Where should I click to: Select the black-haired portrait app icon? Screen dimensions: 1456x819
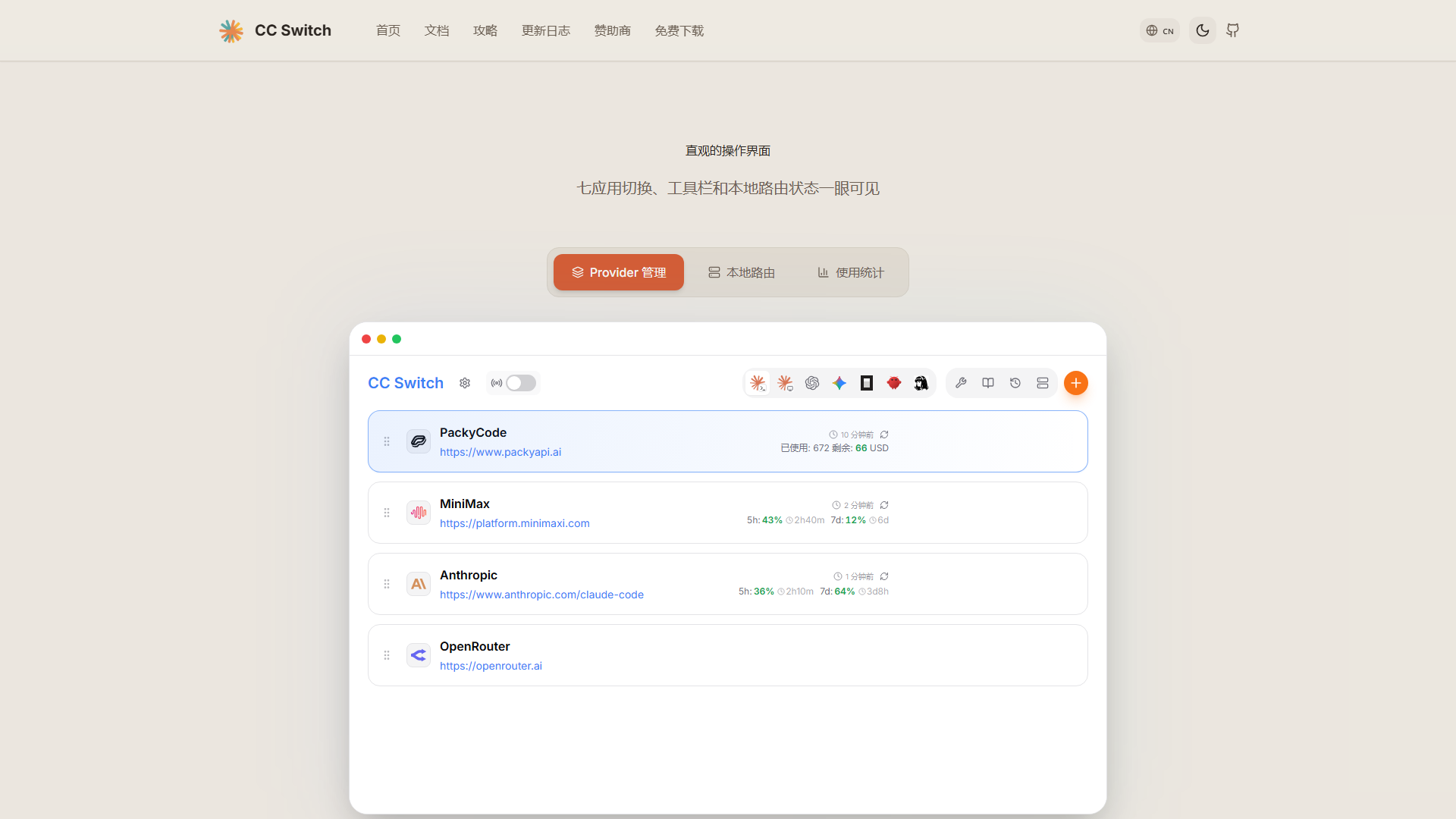pyautogui.click(x=921, y=383)
